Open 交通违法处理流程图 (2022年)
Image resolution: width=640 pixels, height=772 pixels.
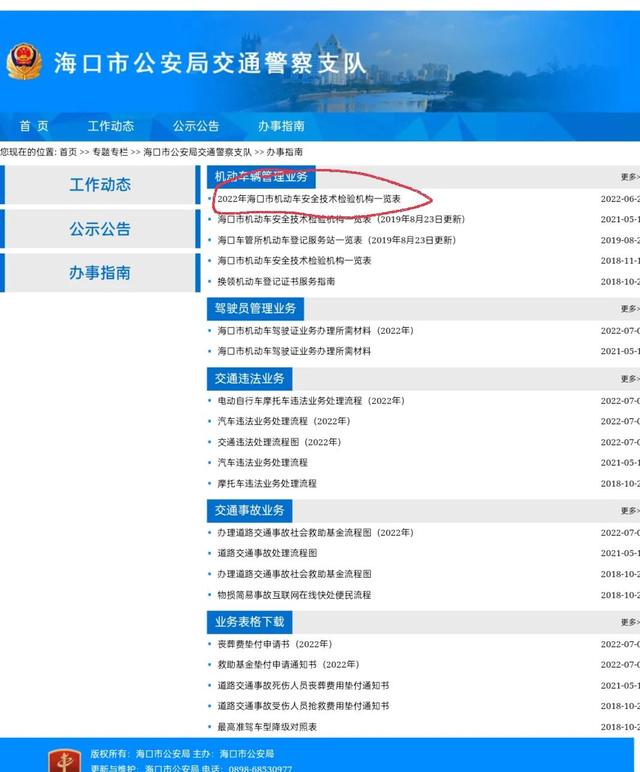pos(280,442)
